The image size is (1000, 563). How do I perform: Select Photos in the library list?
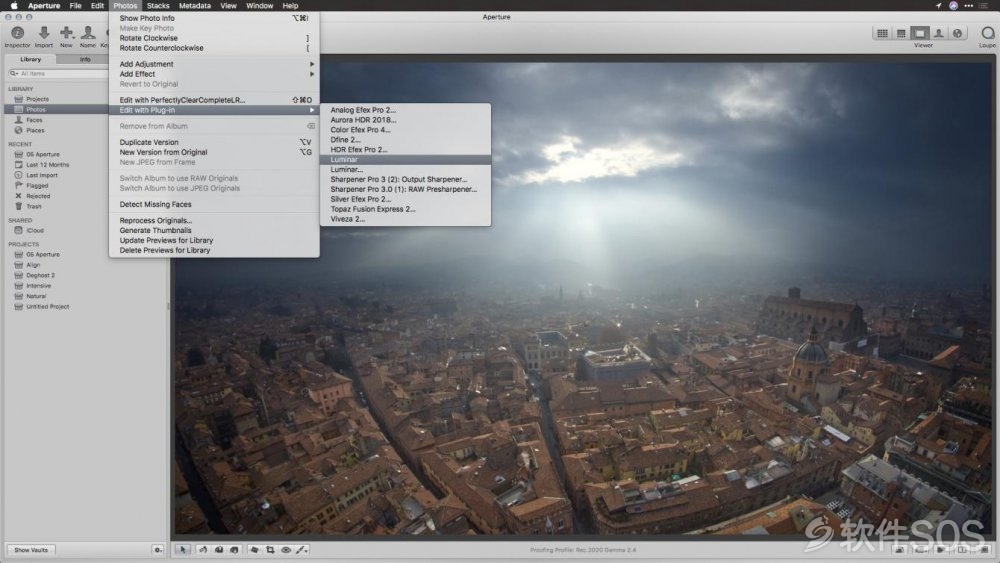(x=57, y=110)
